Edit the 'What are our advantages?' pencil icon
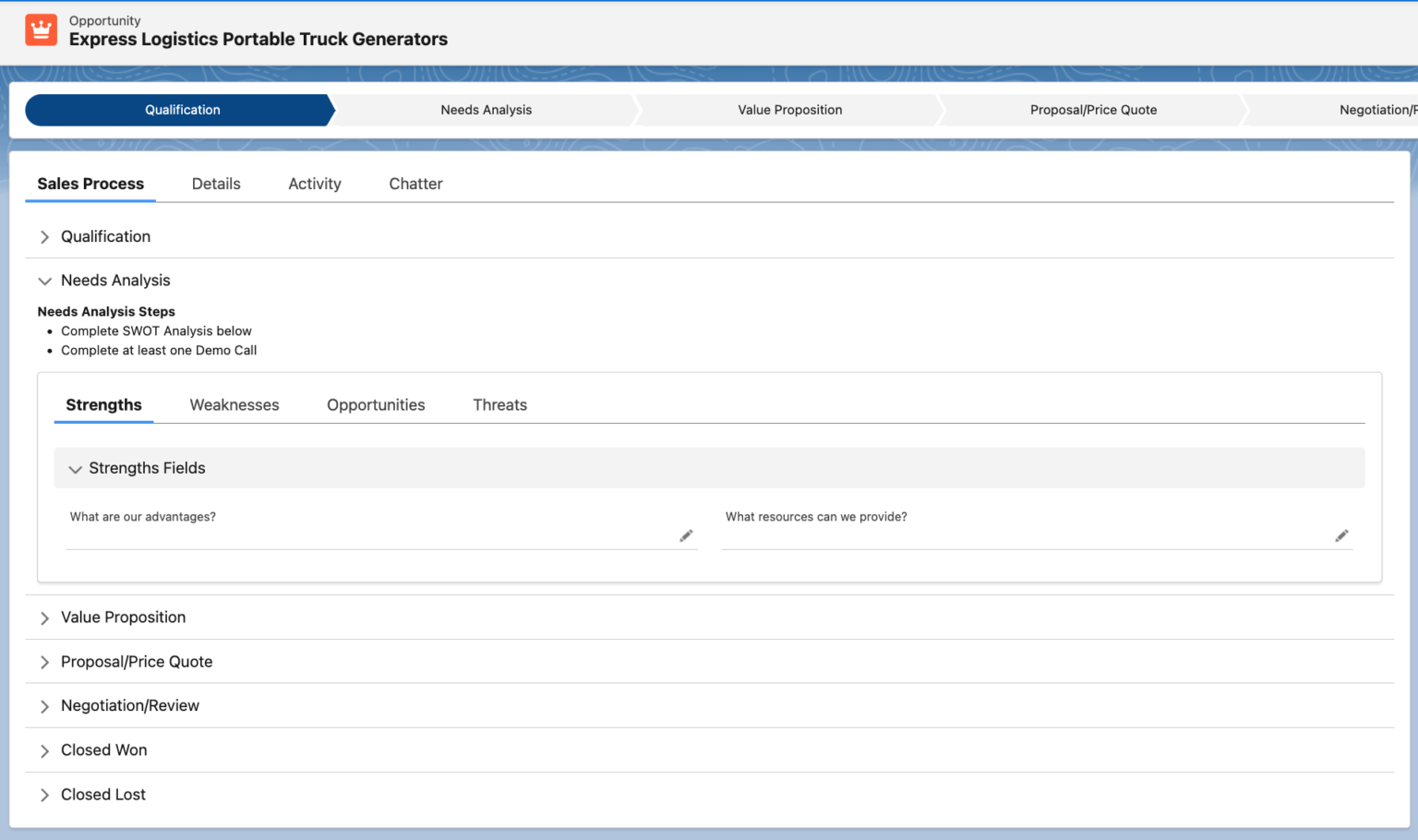 (686, 535)
